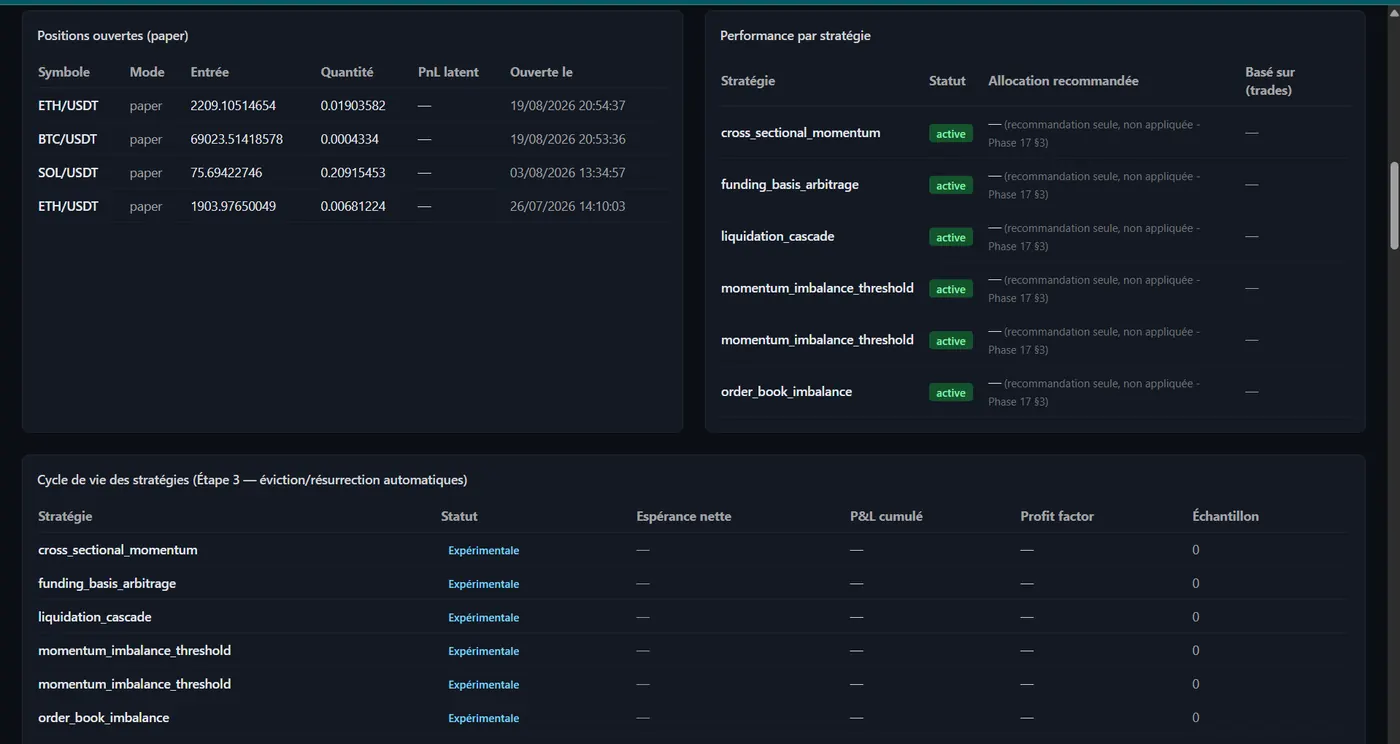Viewport: 1400px width, 744px height.
Task: Click the active badge for funding_basis_arbitrage
Action: pos(951,186)
